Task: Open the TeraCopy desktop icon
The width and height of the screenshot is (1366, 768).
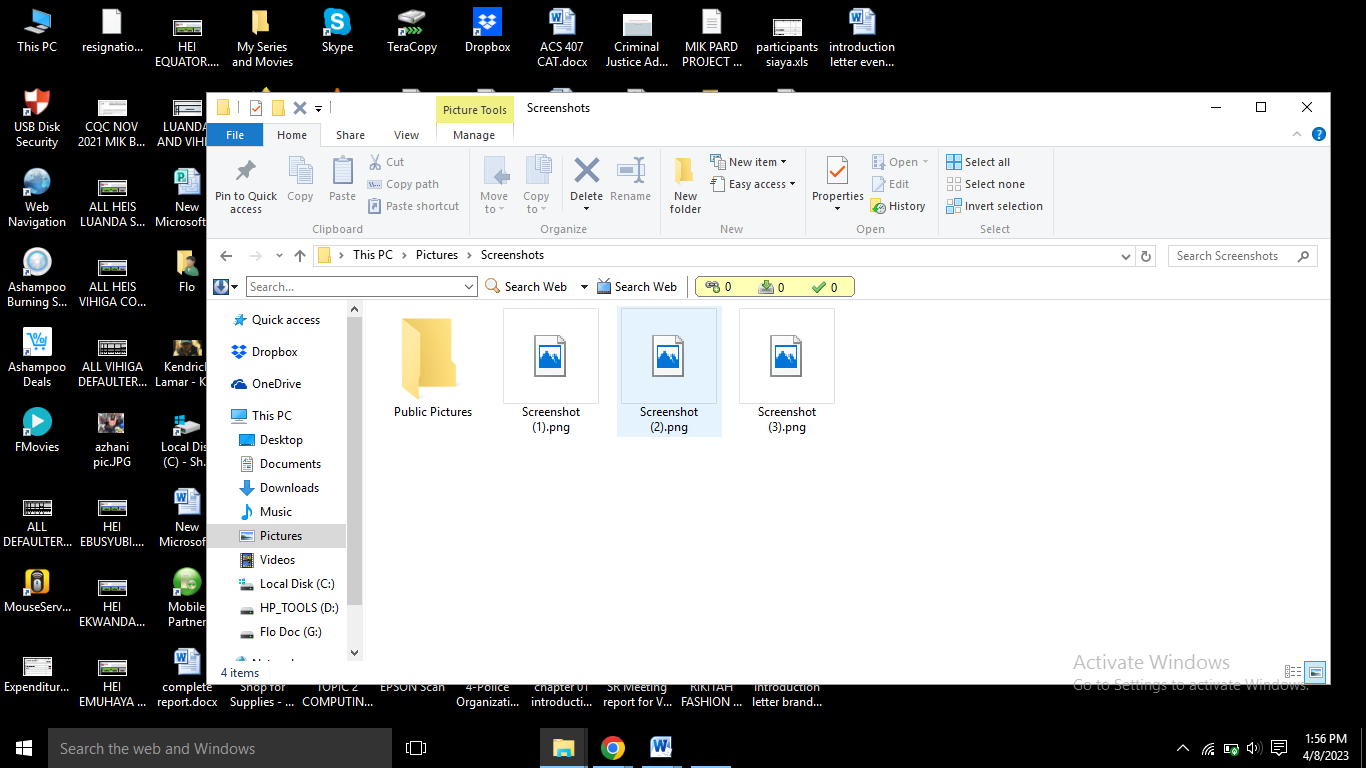Action: 412,32
